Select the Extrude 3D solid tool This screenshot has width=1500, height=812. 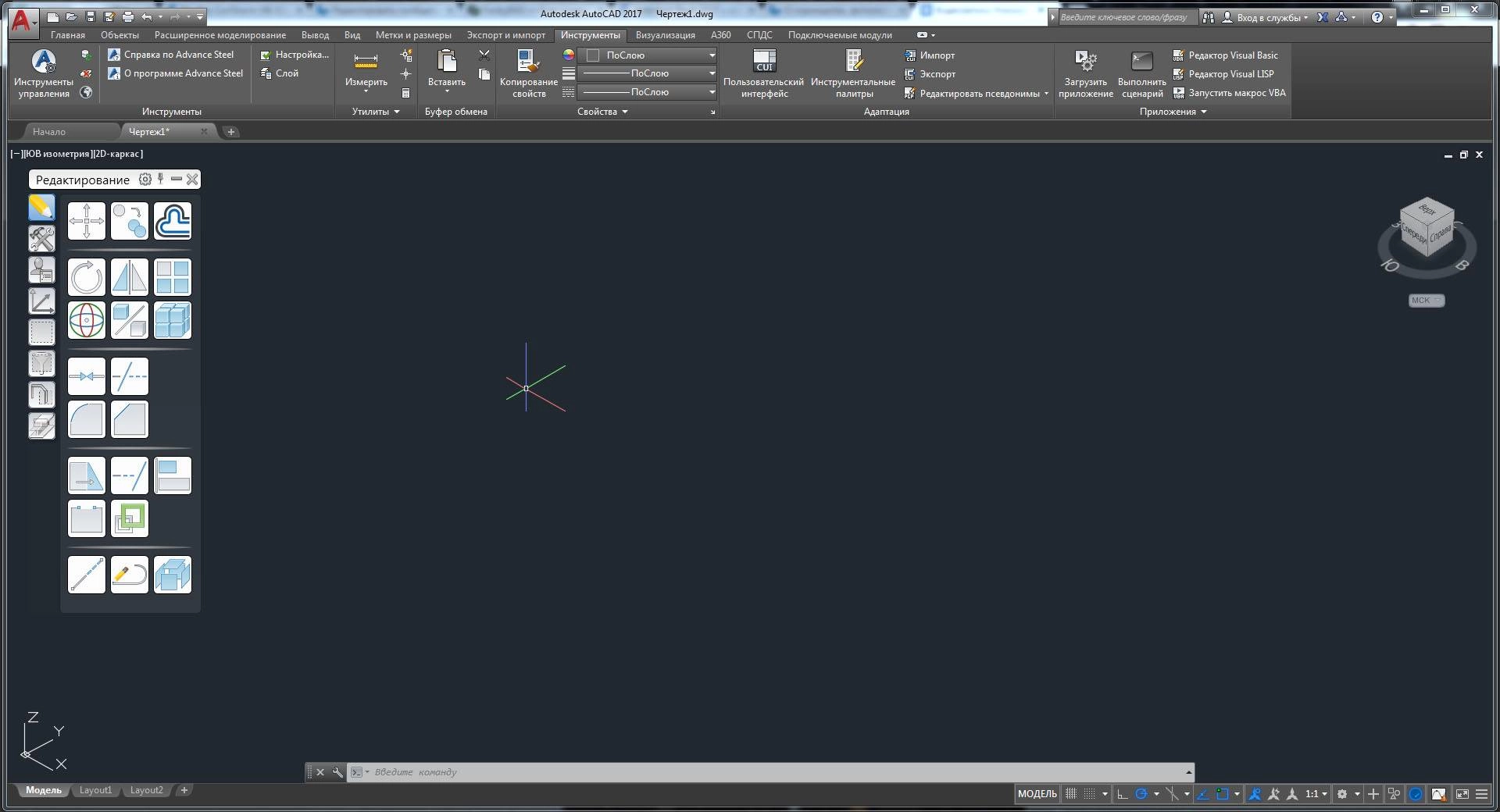tap(173, 575)
